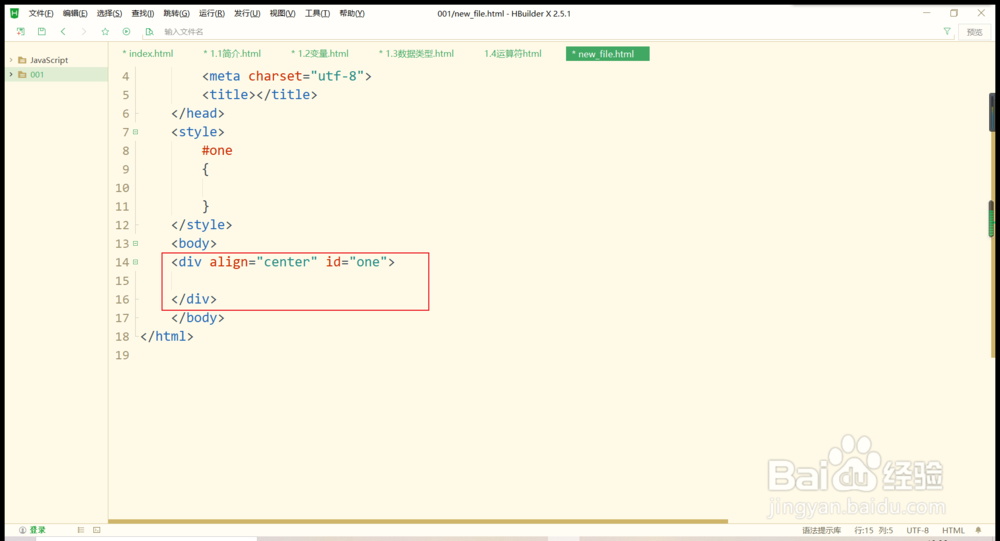Click the list icon in the status bar
This screenshot has width=1000, height=541.
(80, 530)
